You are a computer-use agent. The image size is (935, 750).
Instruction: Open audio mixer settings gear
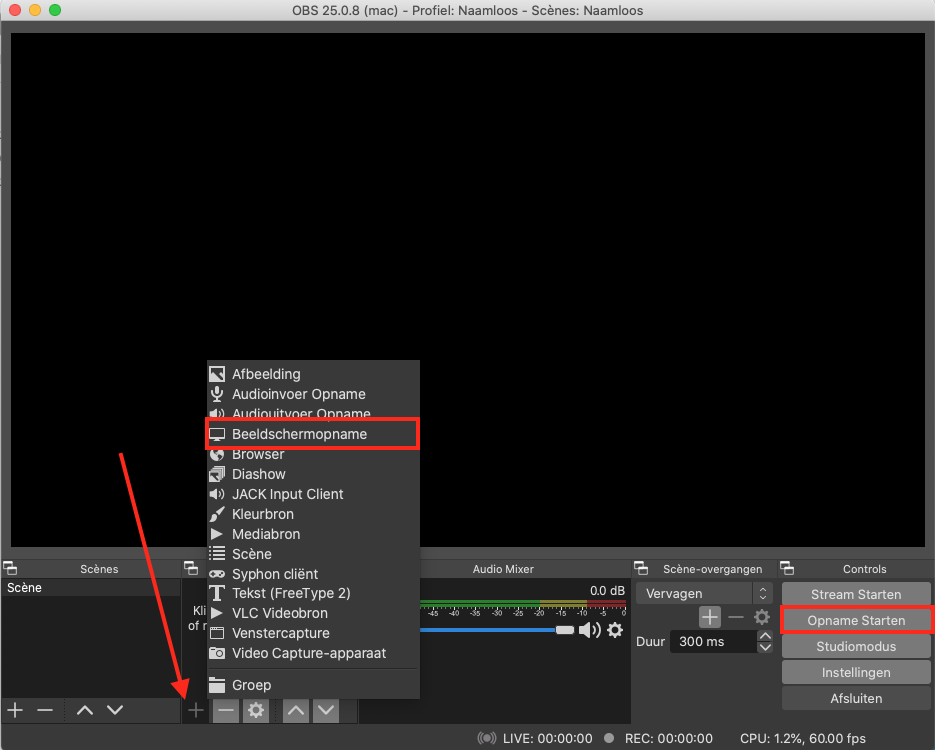pos(615,630)
